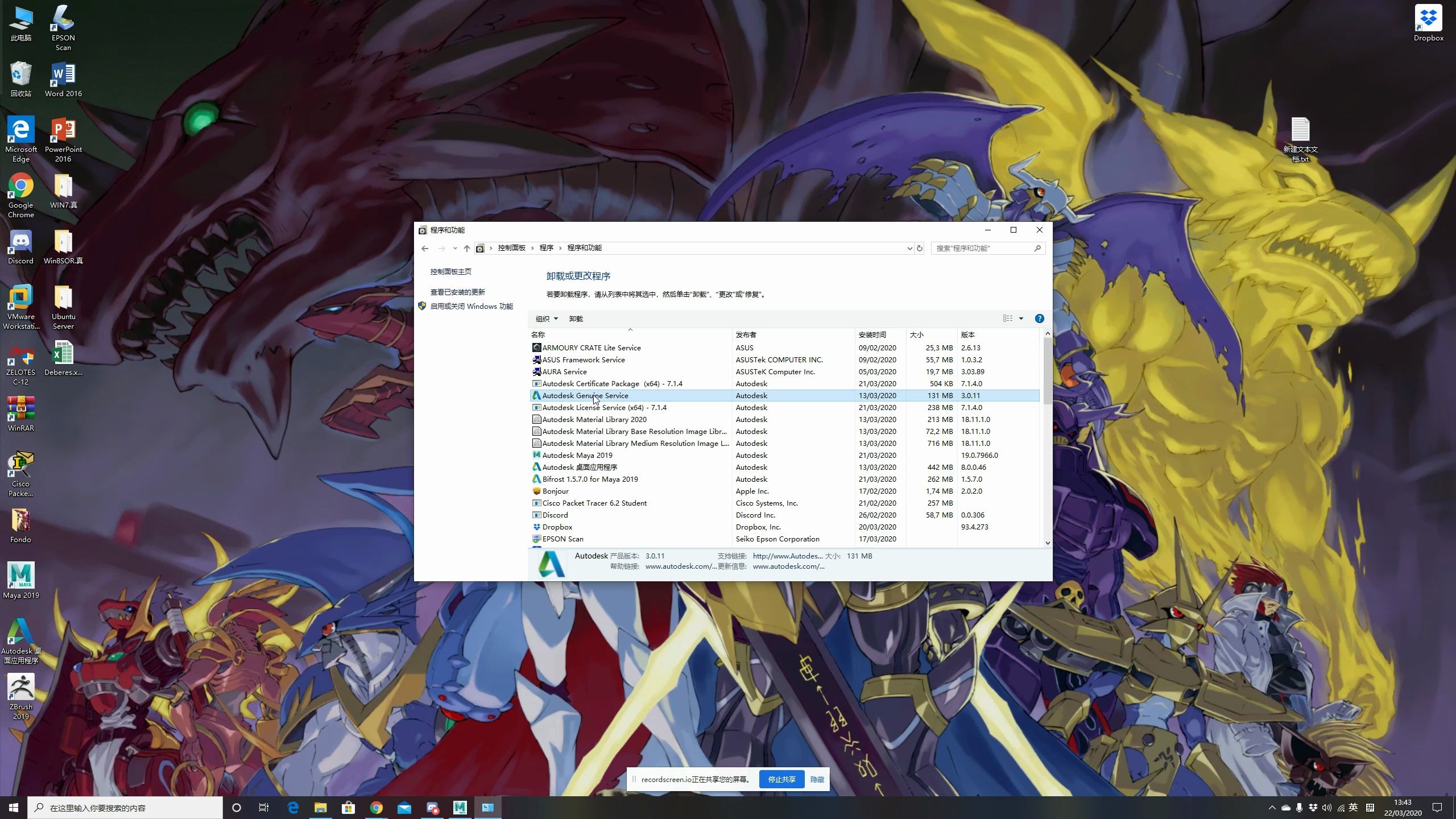This screenshot has height=819, width=1456.
Task: Open ZBrush 2019 desktop icon
Action: click(x=20, y=686)
